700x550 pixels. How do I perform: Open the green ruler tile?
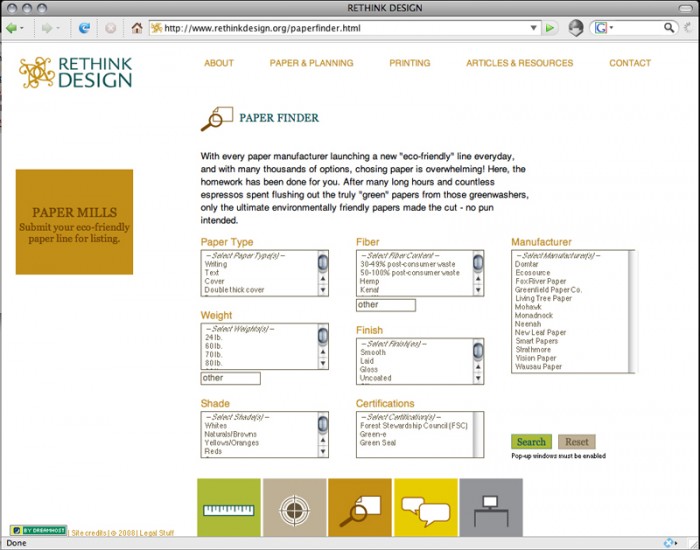click(x=229, y=508)
